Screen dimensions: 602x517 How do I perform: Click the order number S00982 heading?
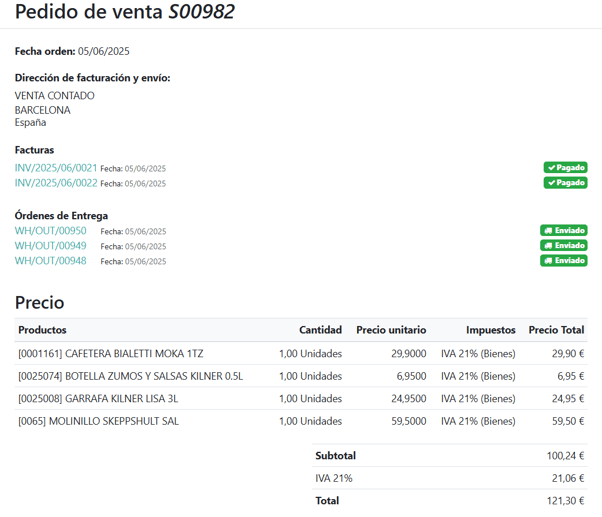point(203,13)
